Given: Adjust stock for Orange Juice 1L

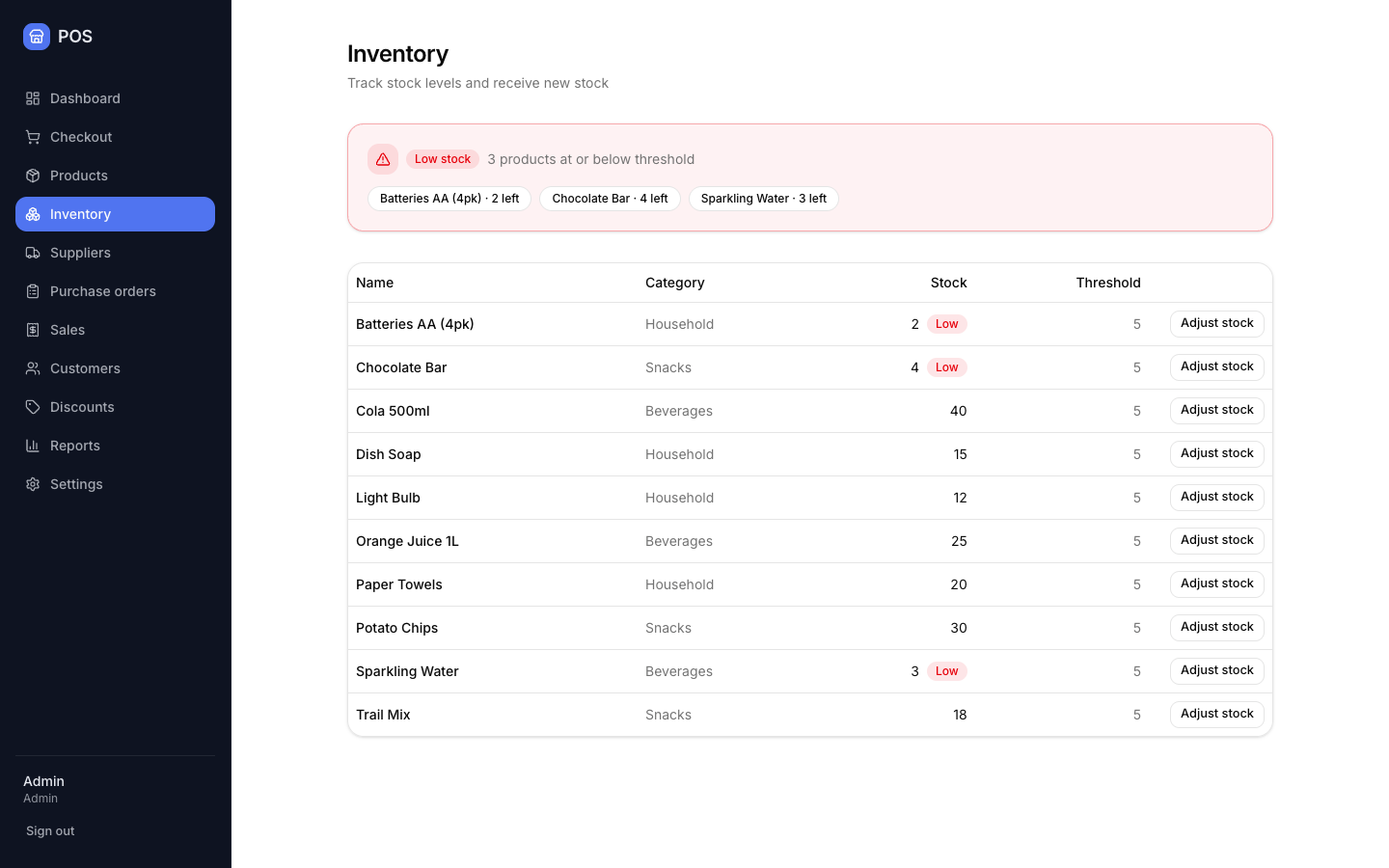Looking at the screenshot, I should [x=1217, y=541].
